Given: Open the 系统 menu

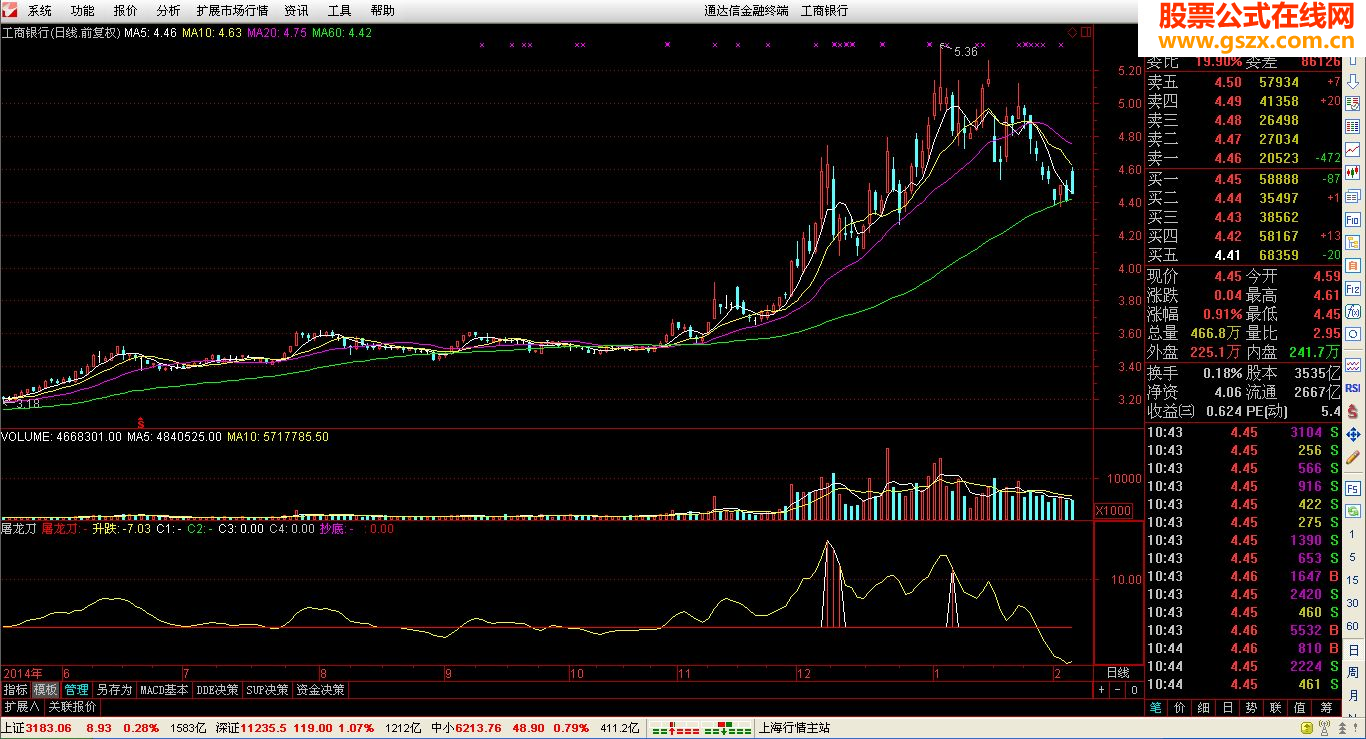Looking at the screenshot, I should [39, 11].
